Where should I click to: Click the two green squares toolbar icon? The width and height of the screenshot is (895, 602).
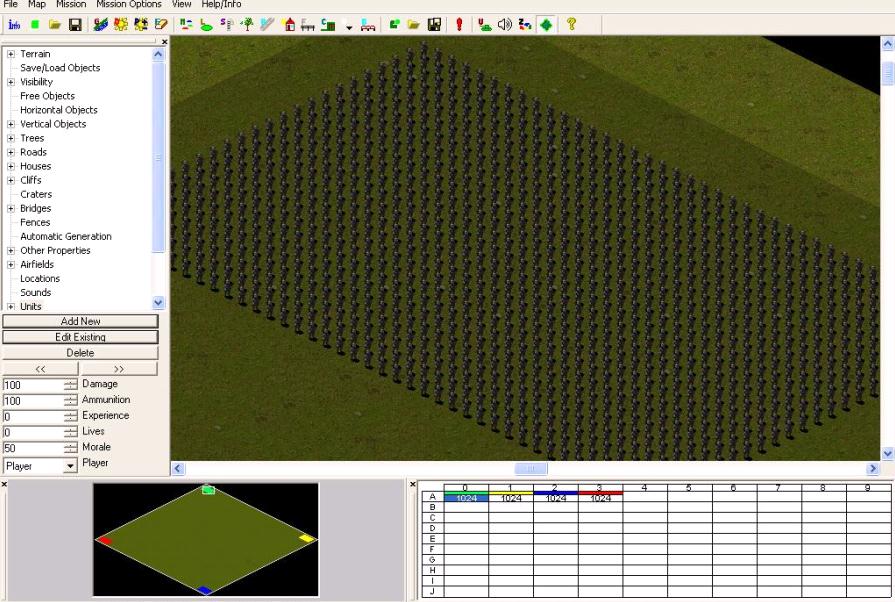(394, 25)
